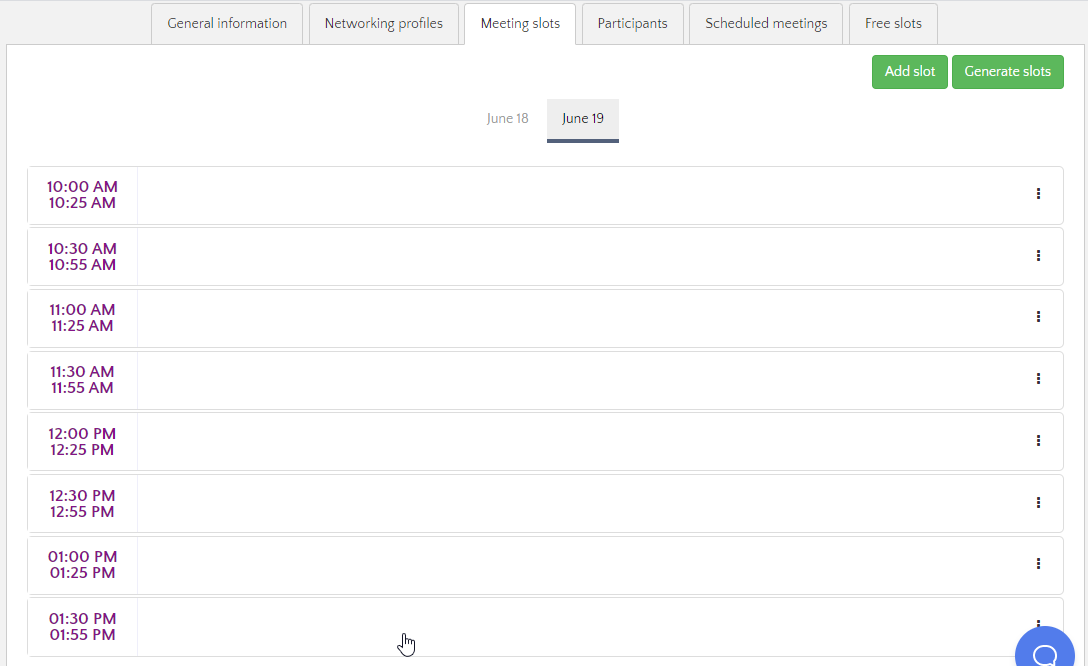Select the Meeting slots tab
Image resolution: width=1088 pixels, height=666 pixels.
520,24
